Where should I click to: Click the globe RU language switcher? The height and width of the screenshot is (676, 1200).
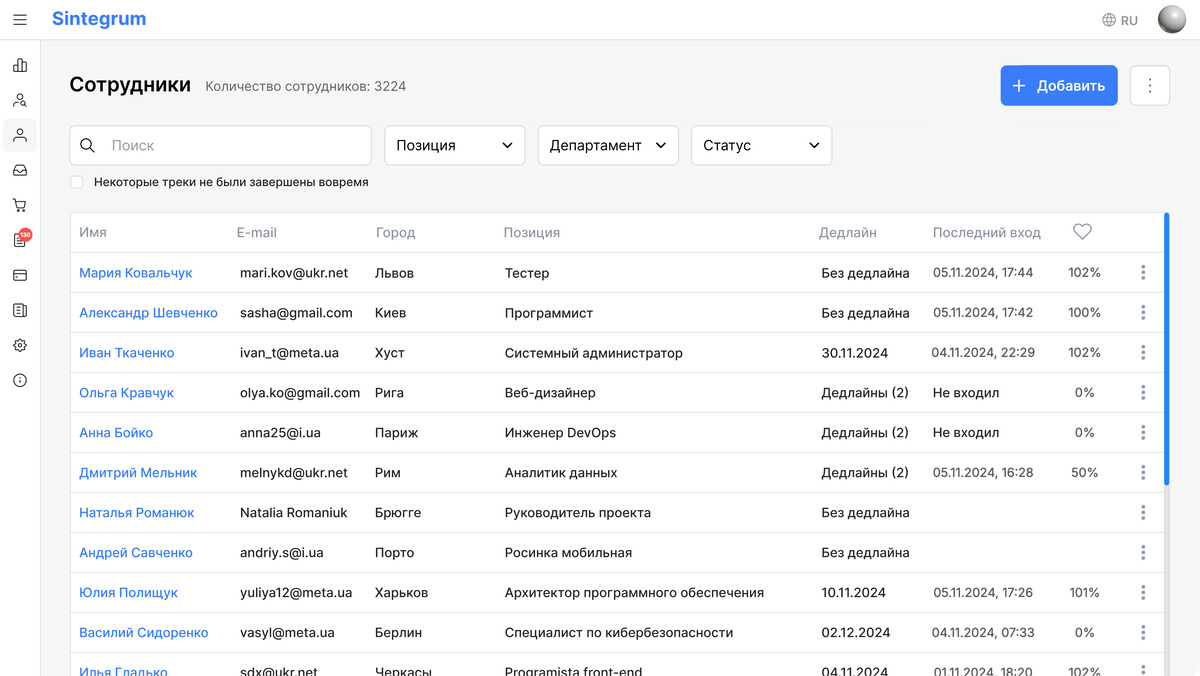coord(1120,20)
